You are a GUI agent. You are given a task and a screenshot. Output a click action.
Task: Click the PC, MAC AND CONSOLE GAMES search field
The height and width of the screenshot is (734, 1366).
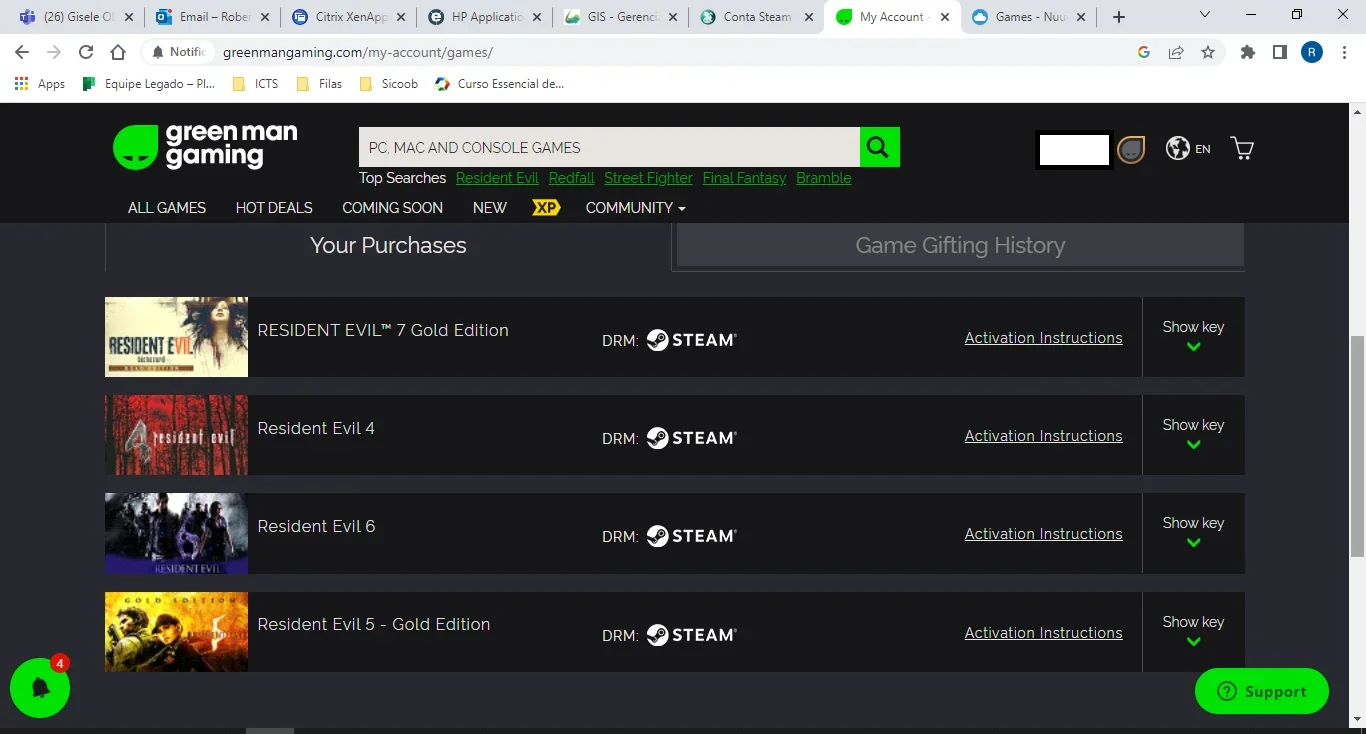tap(609, 147)
